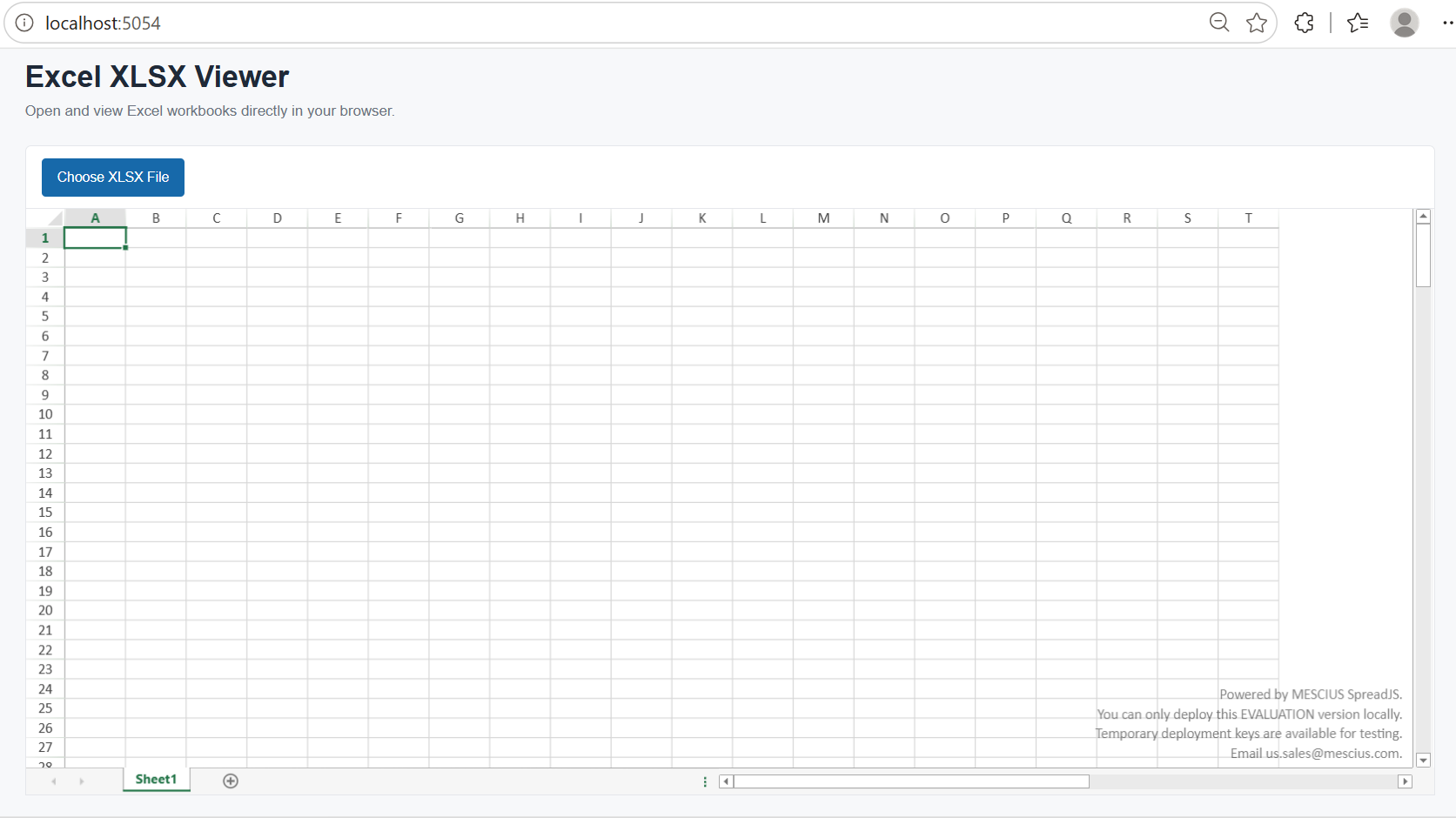Select row 5 header
The image size is (1456, 818).
45,317
